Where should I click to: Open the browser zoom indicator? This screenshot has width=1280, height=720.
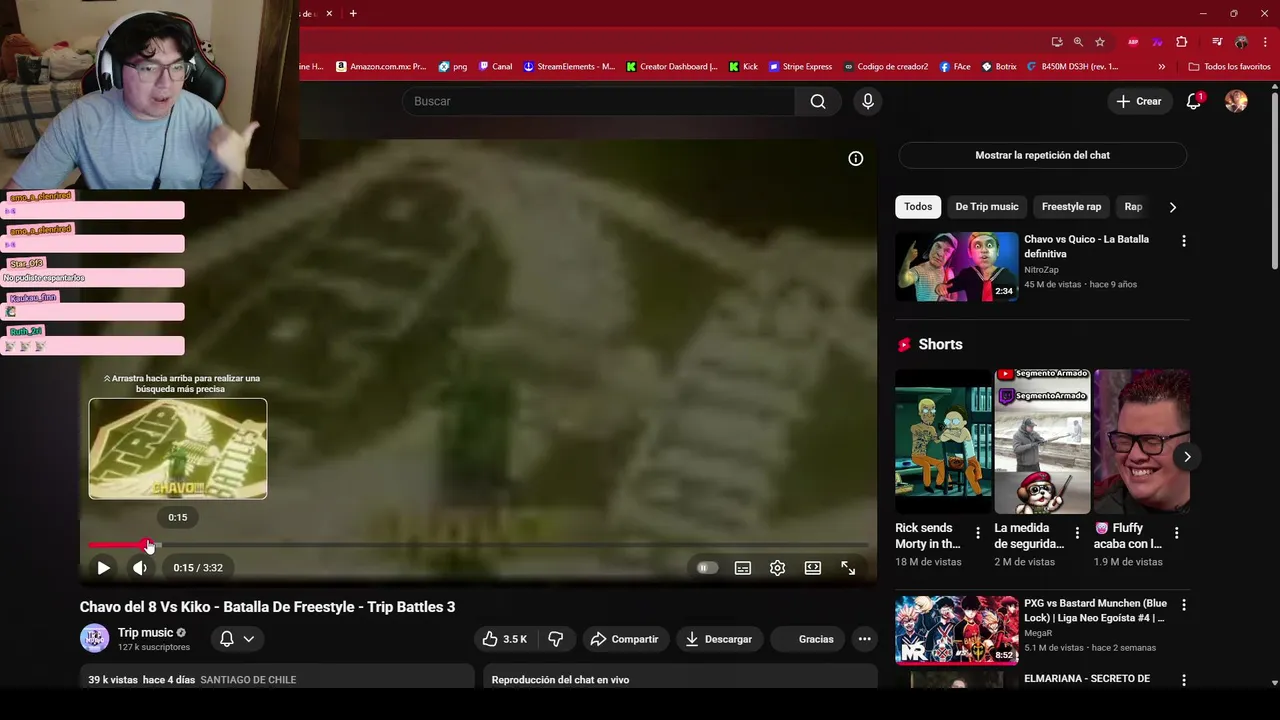coord(1078,42)
